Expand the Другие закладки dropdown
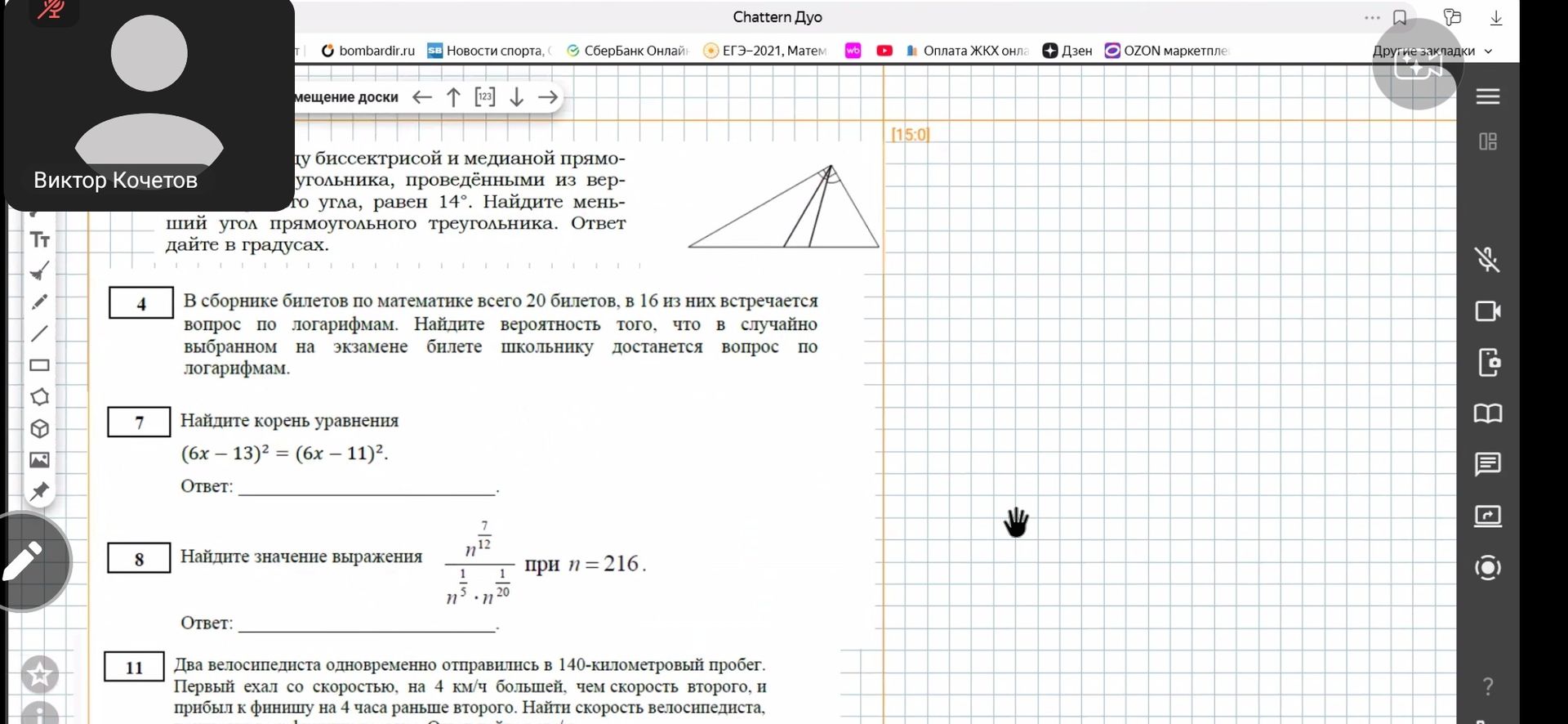Screen dimensions: 1568x724 click(1432, 51)
